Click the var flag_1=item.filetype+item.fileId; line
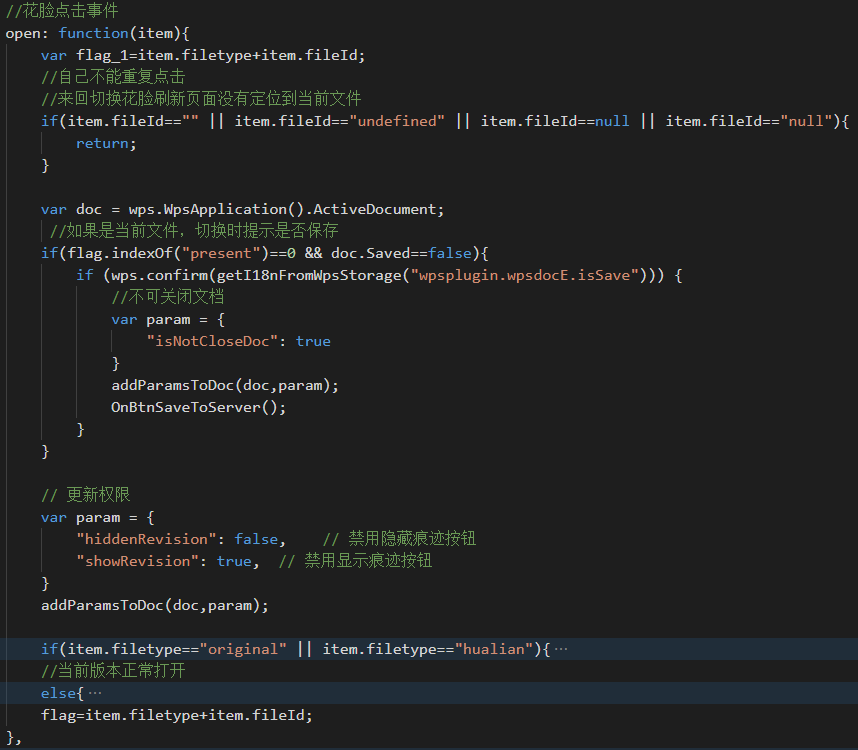Screen dimensions: 858x750 tap(203, 55)
